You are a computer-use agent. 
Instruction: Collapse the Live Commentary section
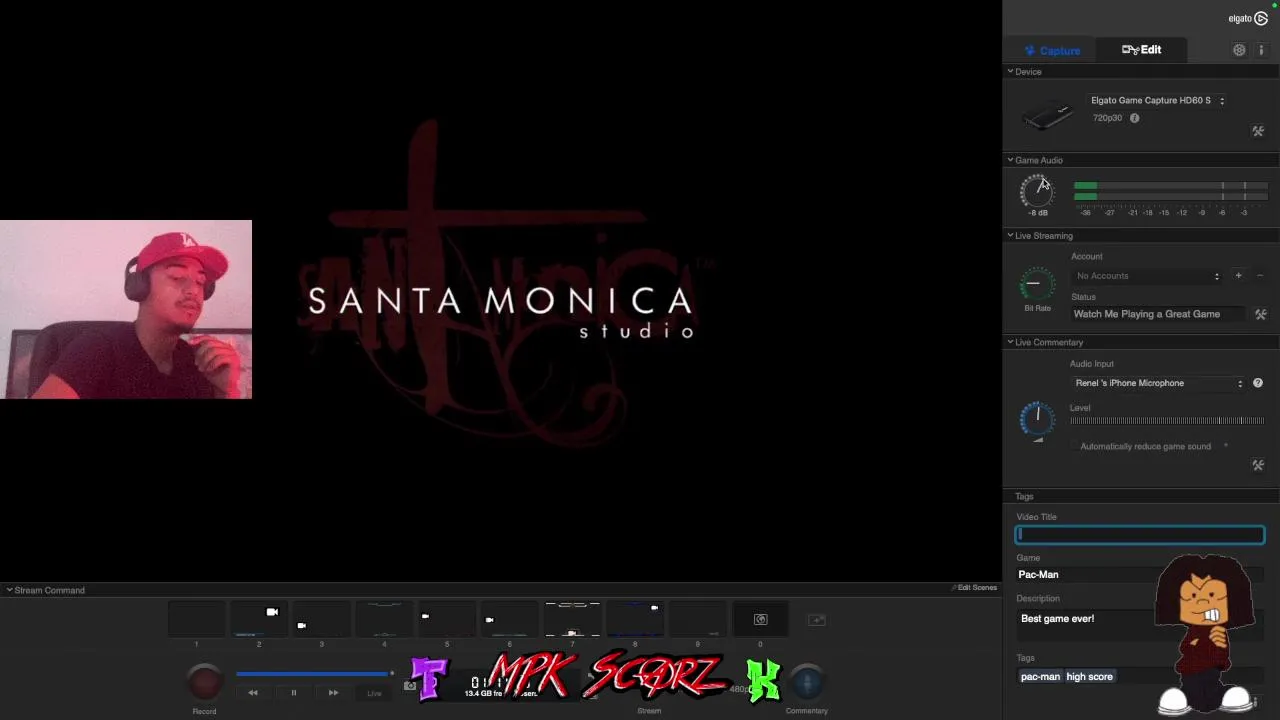1010,342
